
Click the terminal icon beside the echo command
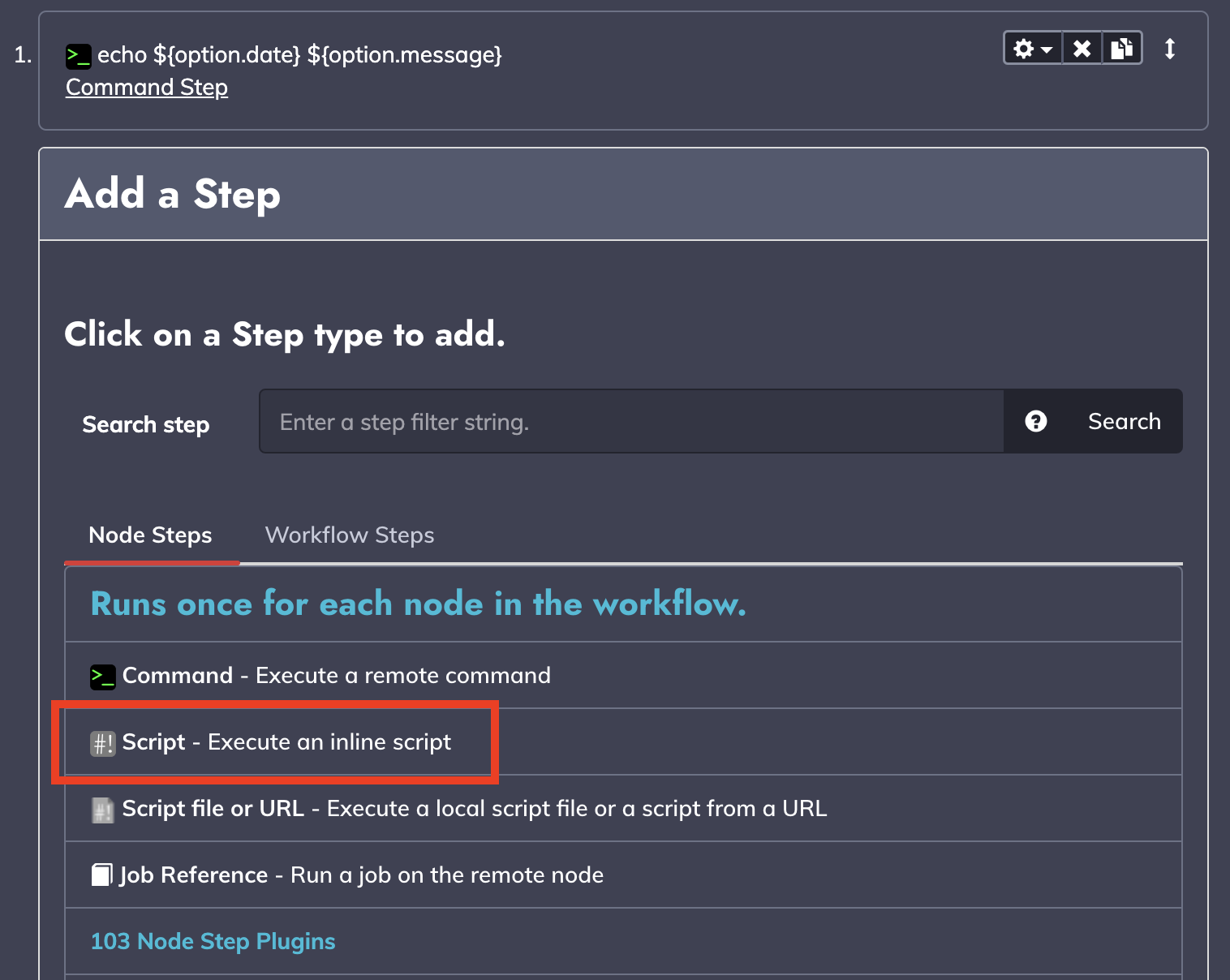78,56
